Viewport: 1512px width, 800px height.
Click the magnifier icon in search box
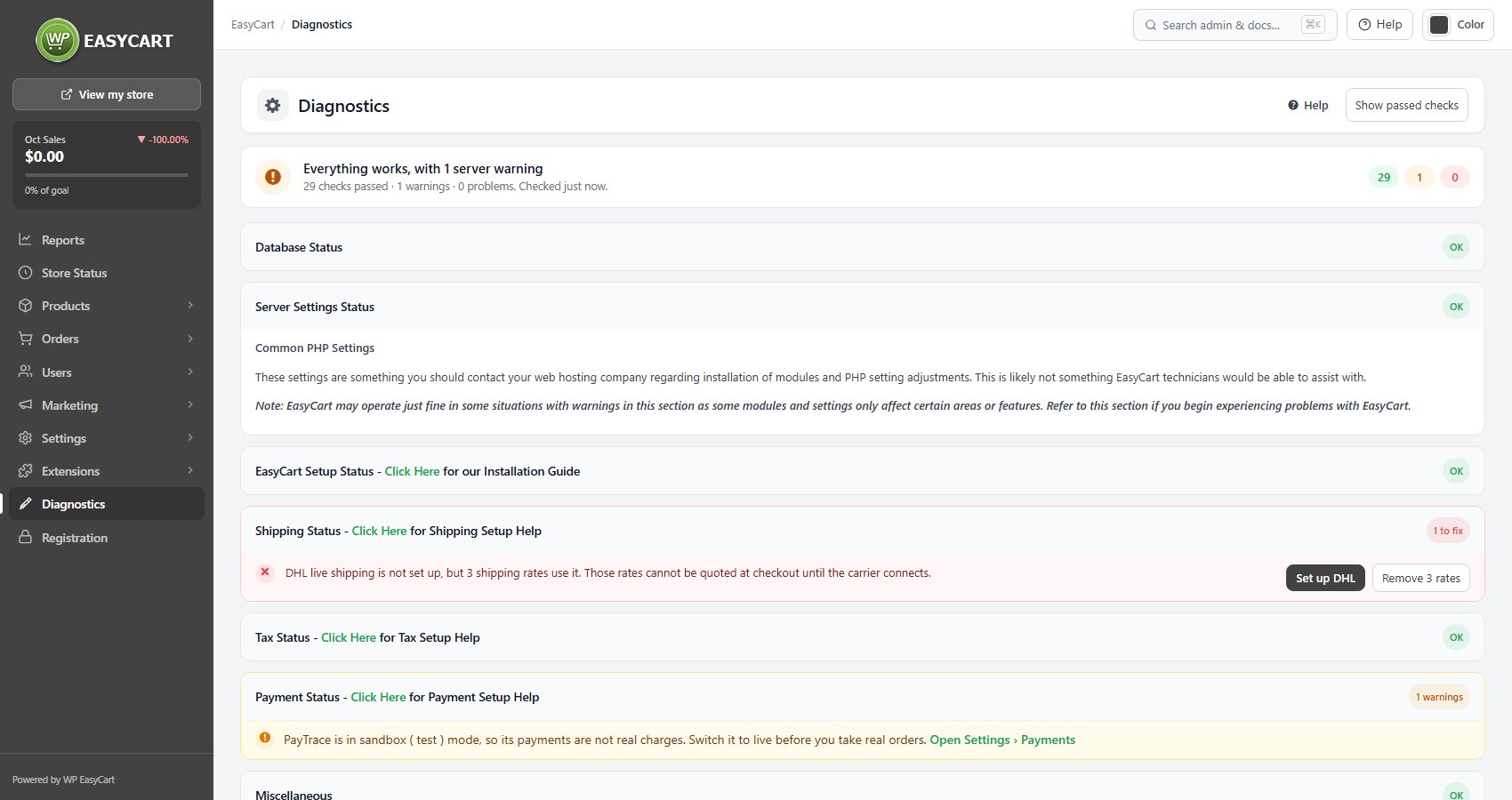coord(1151,25)
